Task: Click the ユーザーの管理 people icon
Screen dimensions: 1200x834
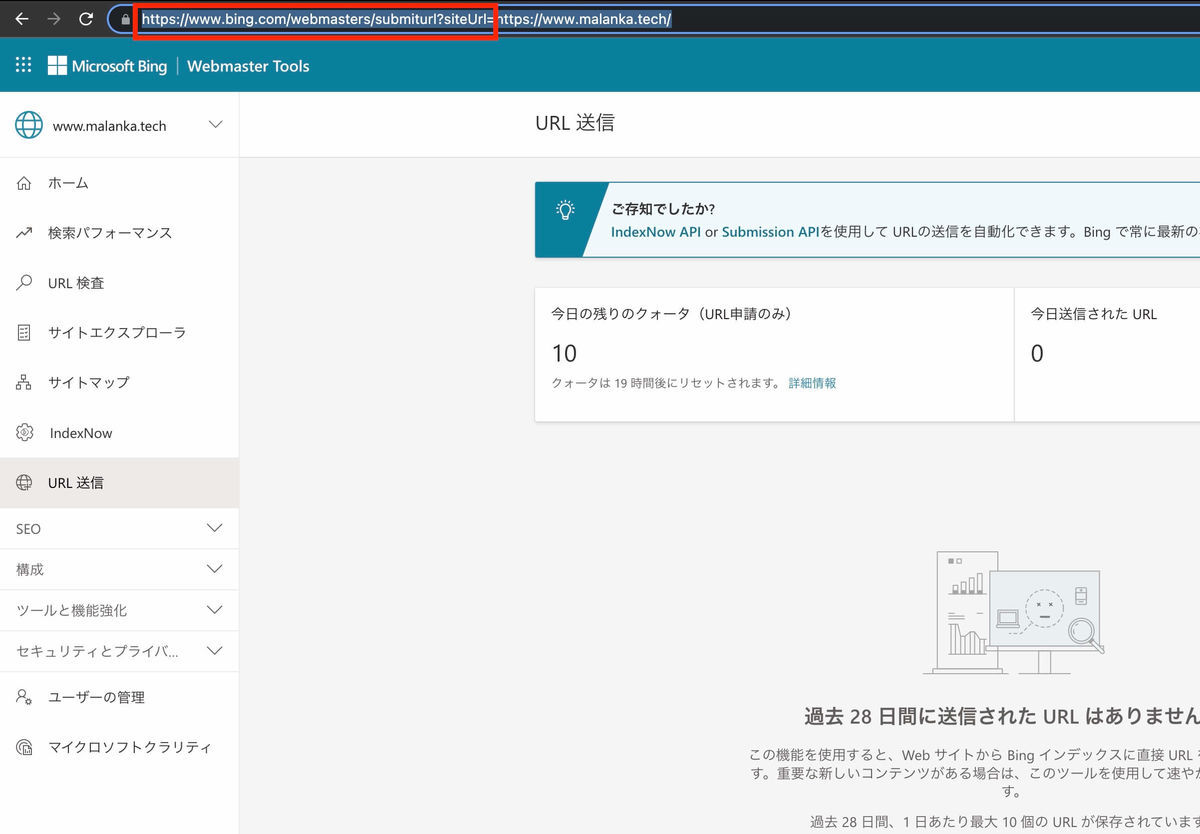Action: [x=24, y=697]
